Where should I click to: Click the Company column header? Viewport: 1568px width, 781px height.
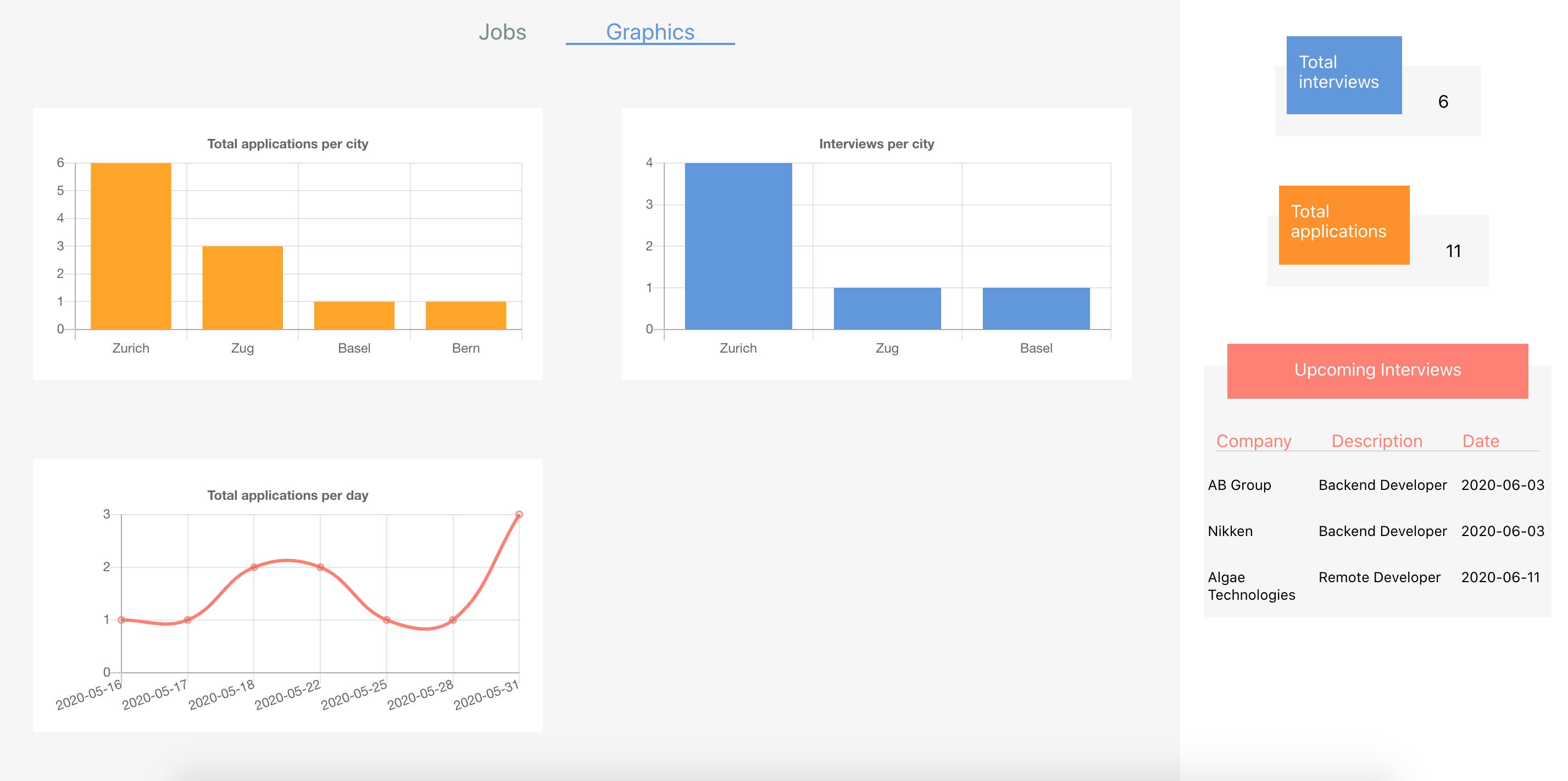tap(1253, 440)
